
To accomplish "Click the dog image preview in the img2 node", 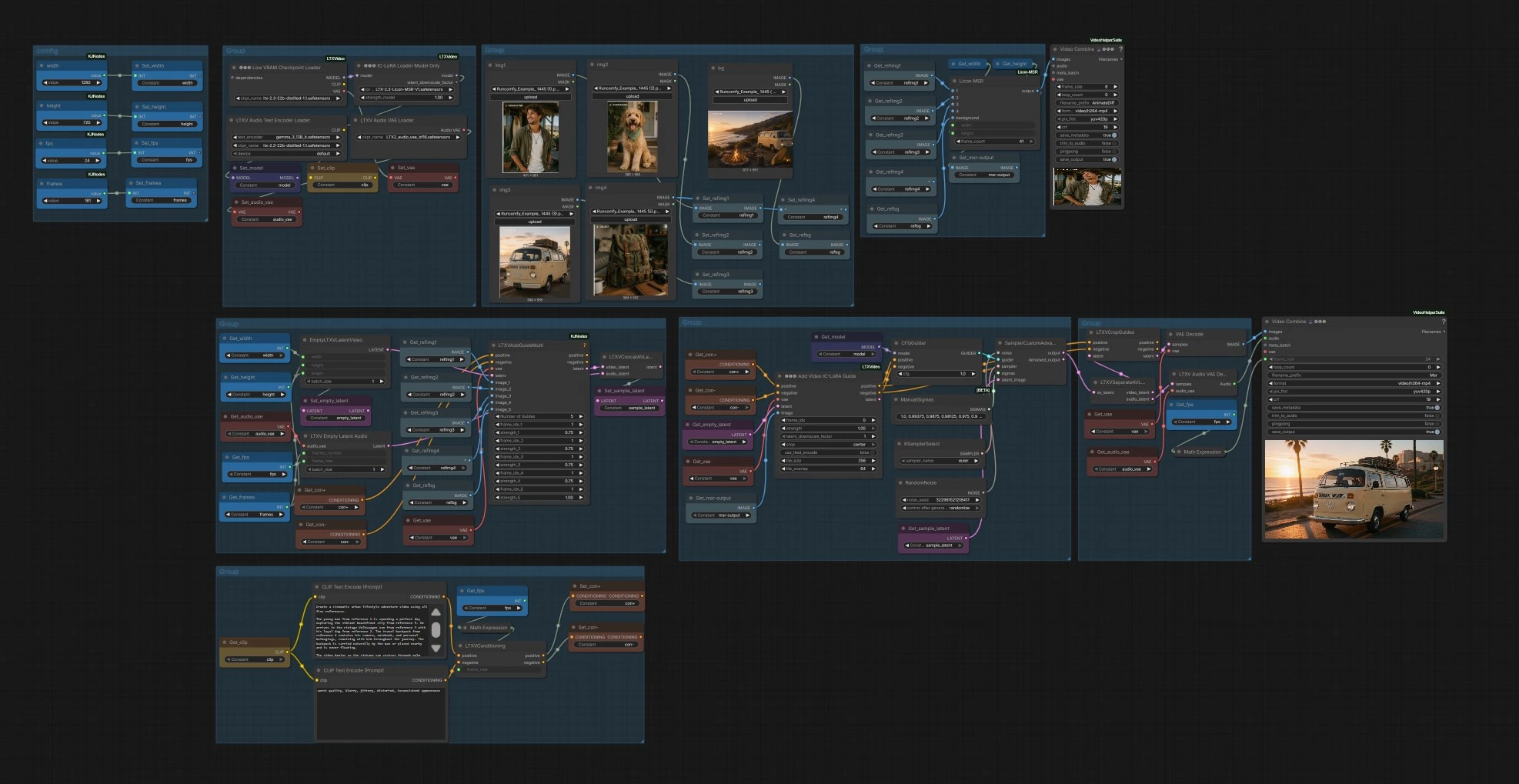I will point(633,137).
